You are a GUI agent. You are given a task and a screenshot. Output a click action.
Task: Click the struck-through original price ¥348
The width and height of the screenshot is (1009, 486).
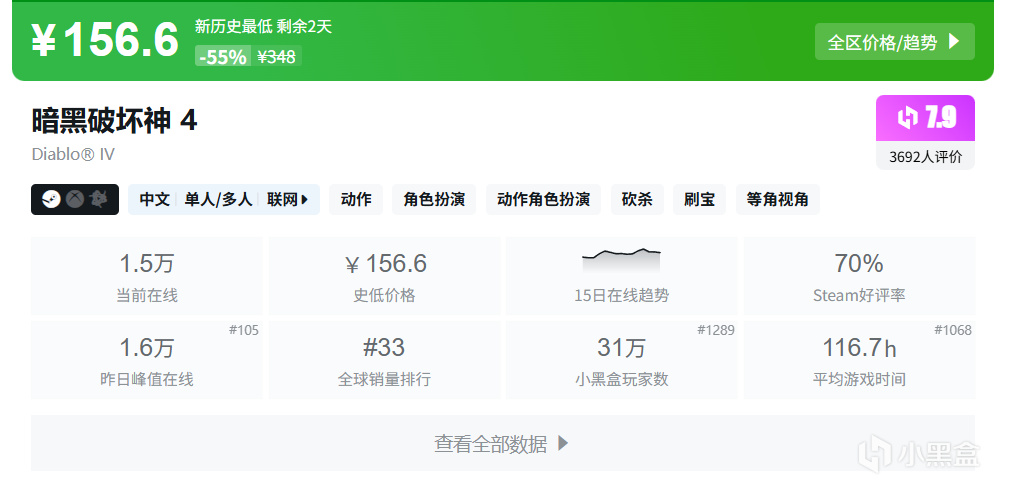click(276, 57)
